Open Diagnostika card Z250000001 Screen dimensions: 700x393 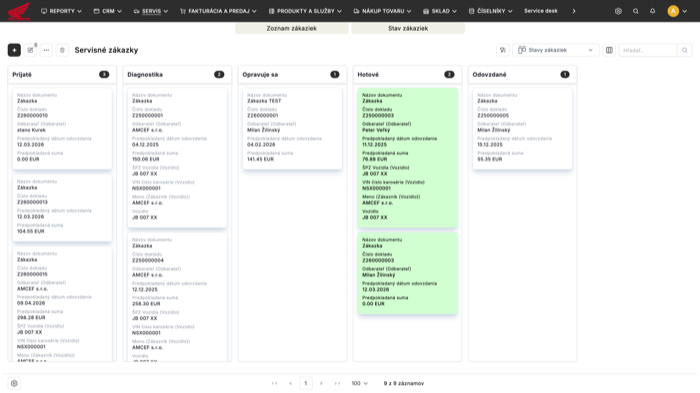177,158
